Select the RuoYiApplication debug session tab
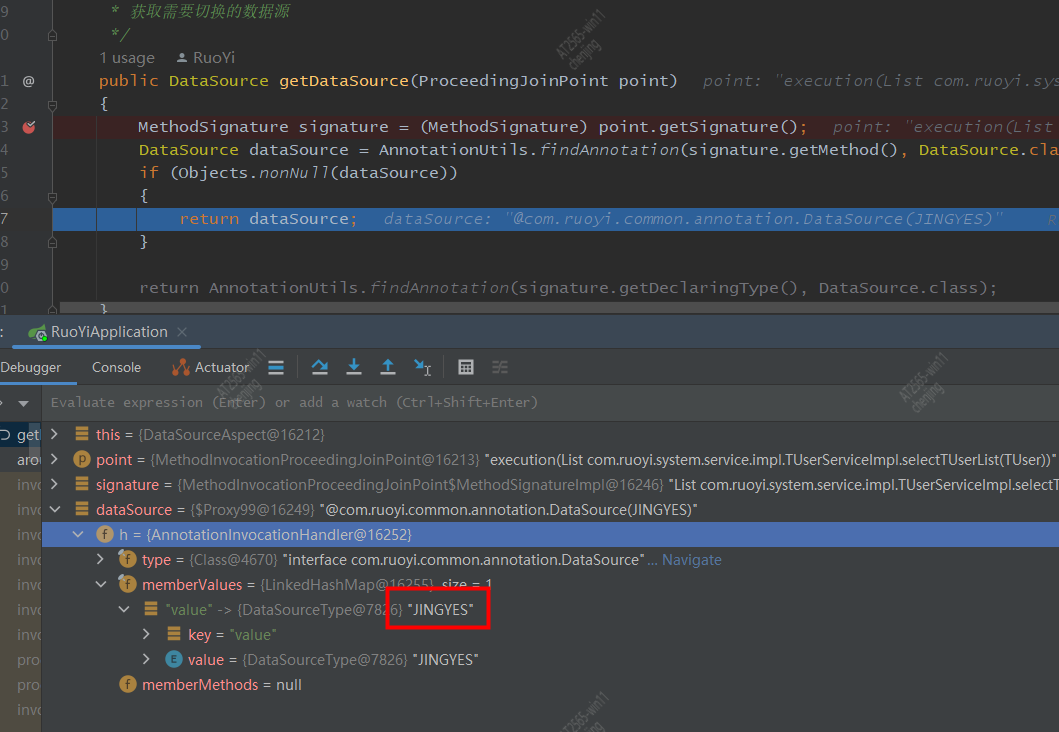 click(109, 332)
